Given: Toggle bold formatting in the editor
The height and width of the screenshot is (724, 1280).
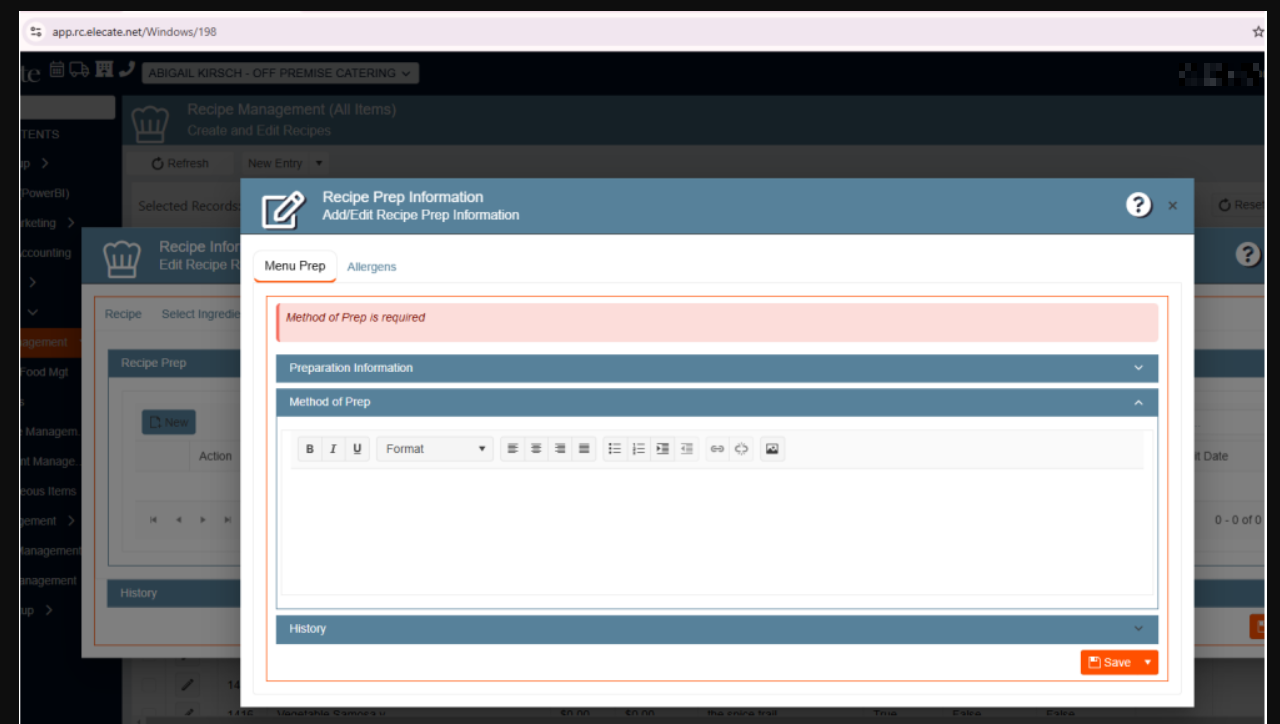Looking at the screenshot, I should (310, 449).
